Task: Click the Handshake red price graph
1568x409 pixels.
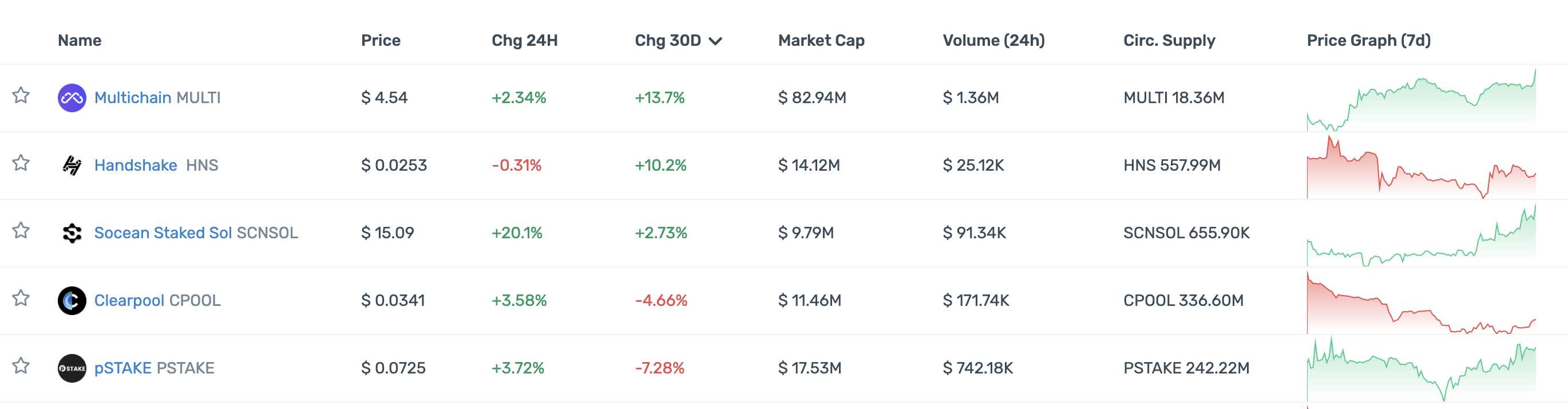Action: (x=1421, y=167)
